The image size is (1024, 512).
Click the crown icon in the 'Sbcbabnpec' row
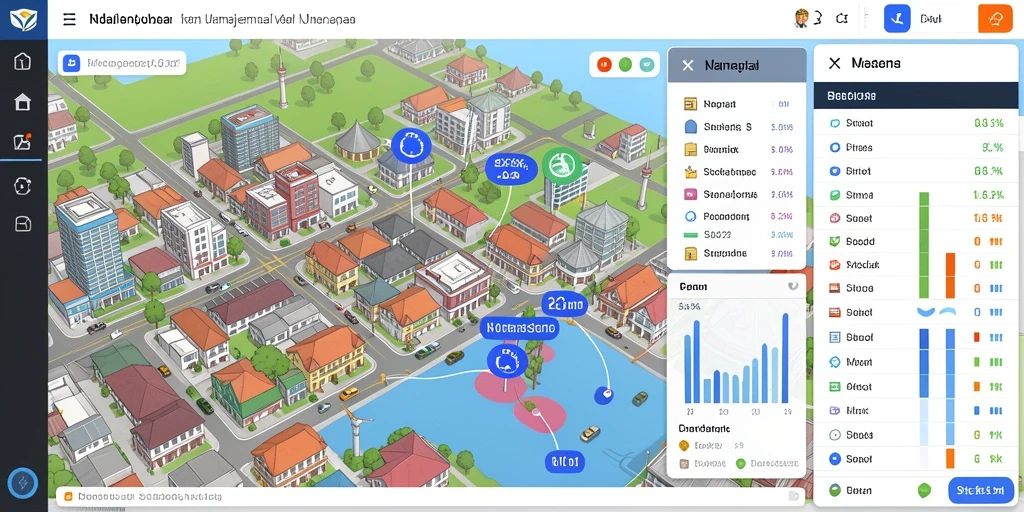pyautogui.click(x=691, y=172)
